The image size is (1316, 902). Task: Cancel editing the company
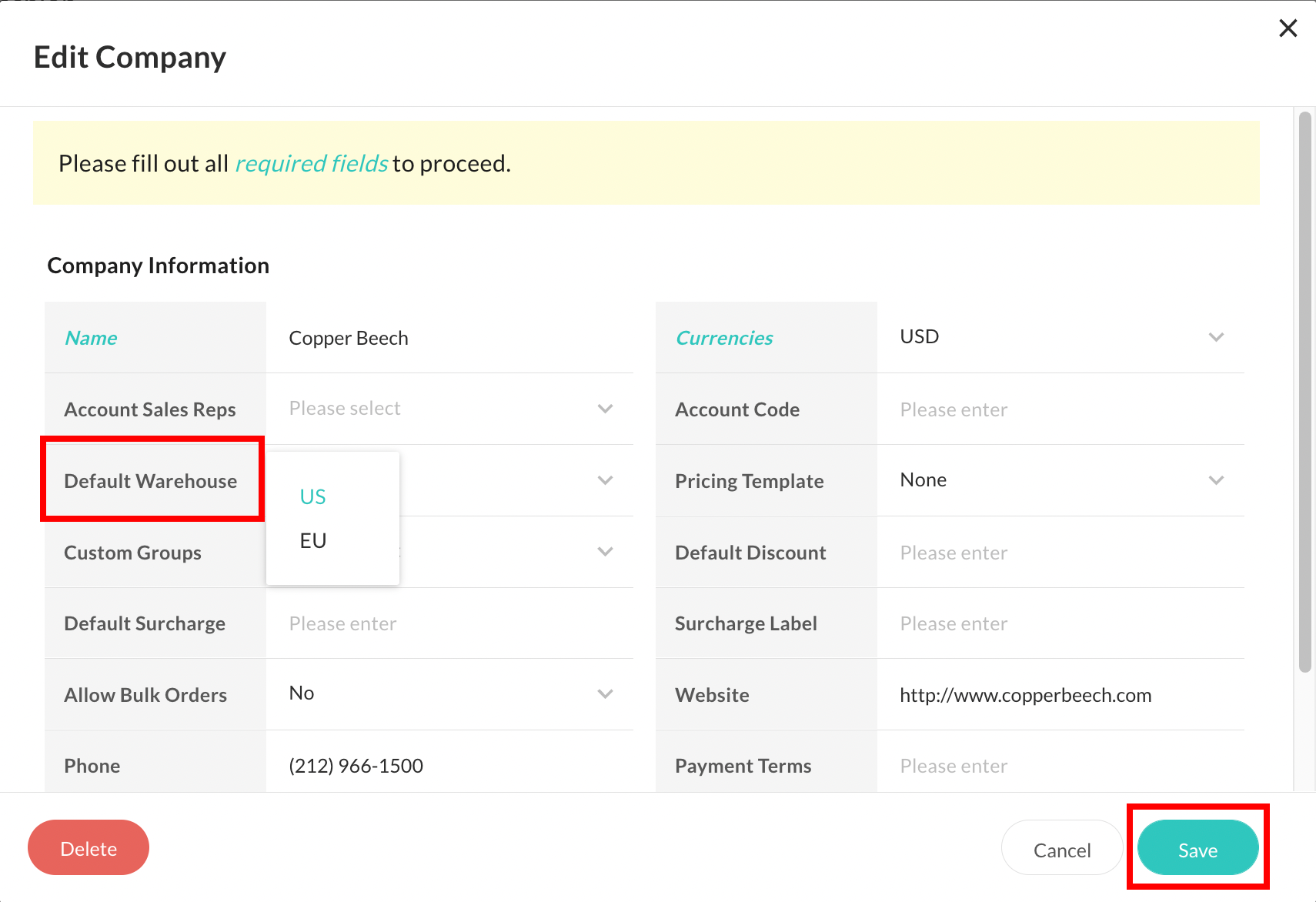(1062, 849)
